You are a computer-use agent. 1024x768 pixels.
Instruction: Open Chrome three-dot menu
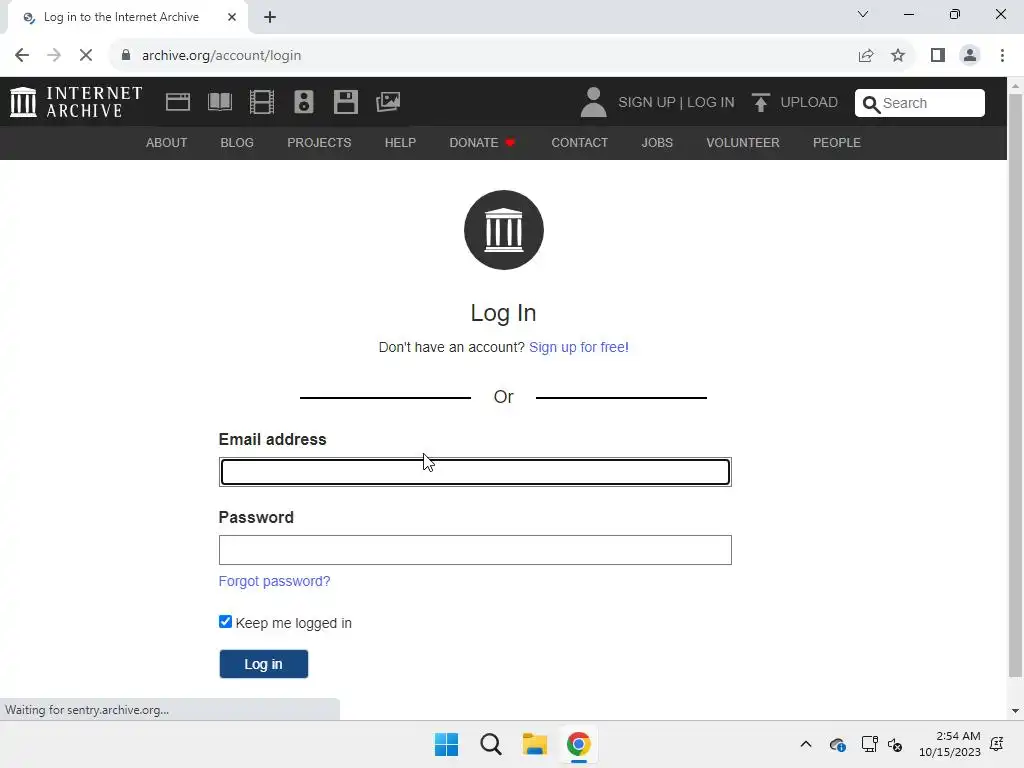[x=1002, y=56]
